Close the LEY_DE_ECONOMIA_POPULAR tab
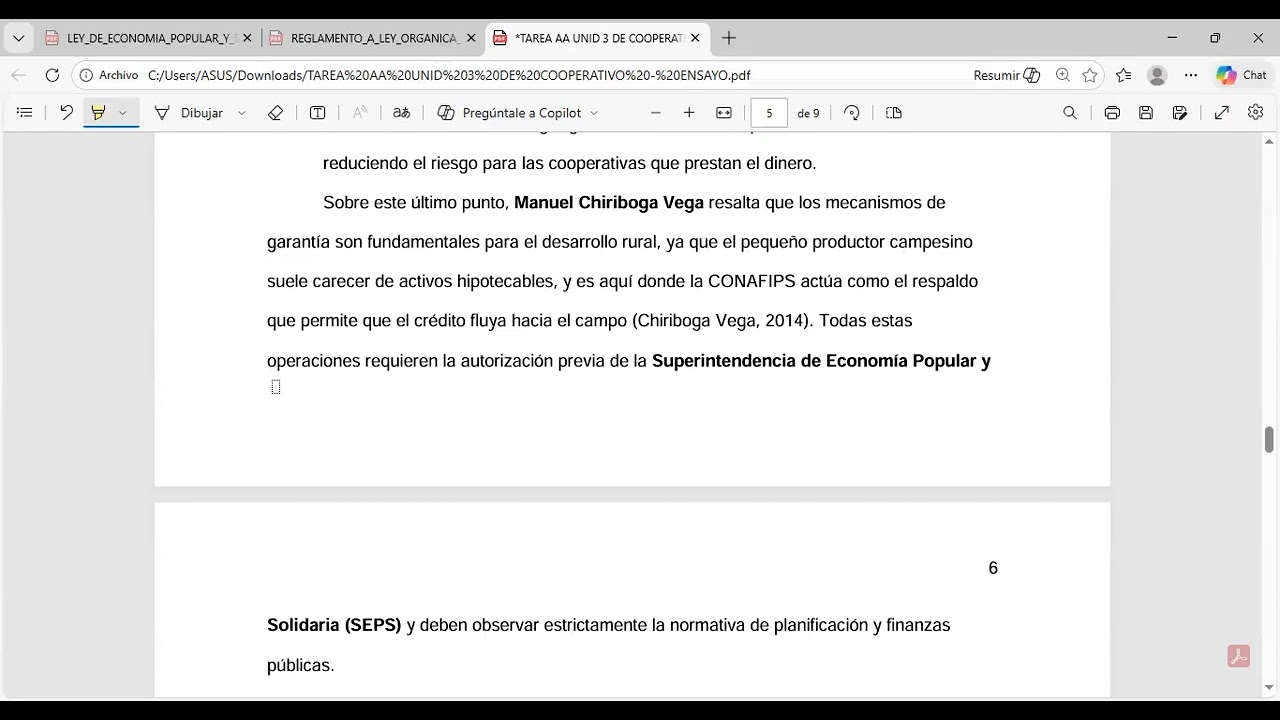The image size is (1280, 720). [247, 38]
